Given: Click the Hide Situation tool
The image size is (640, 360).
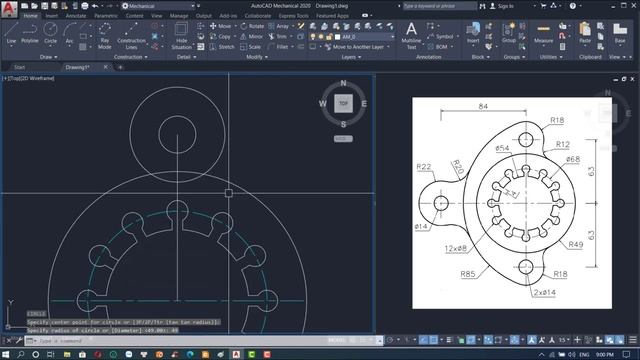Looking at the screenshot, I should (181, 35).
